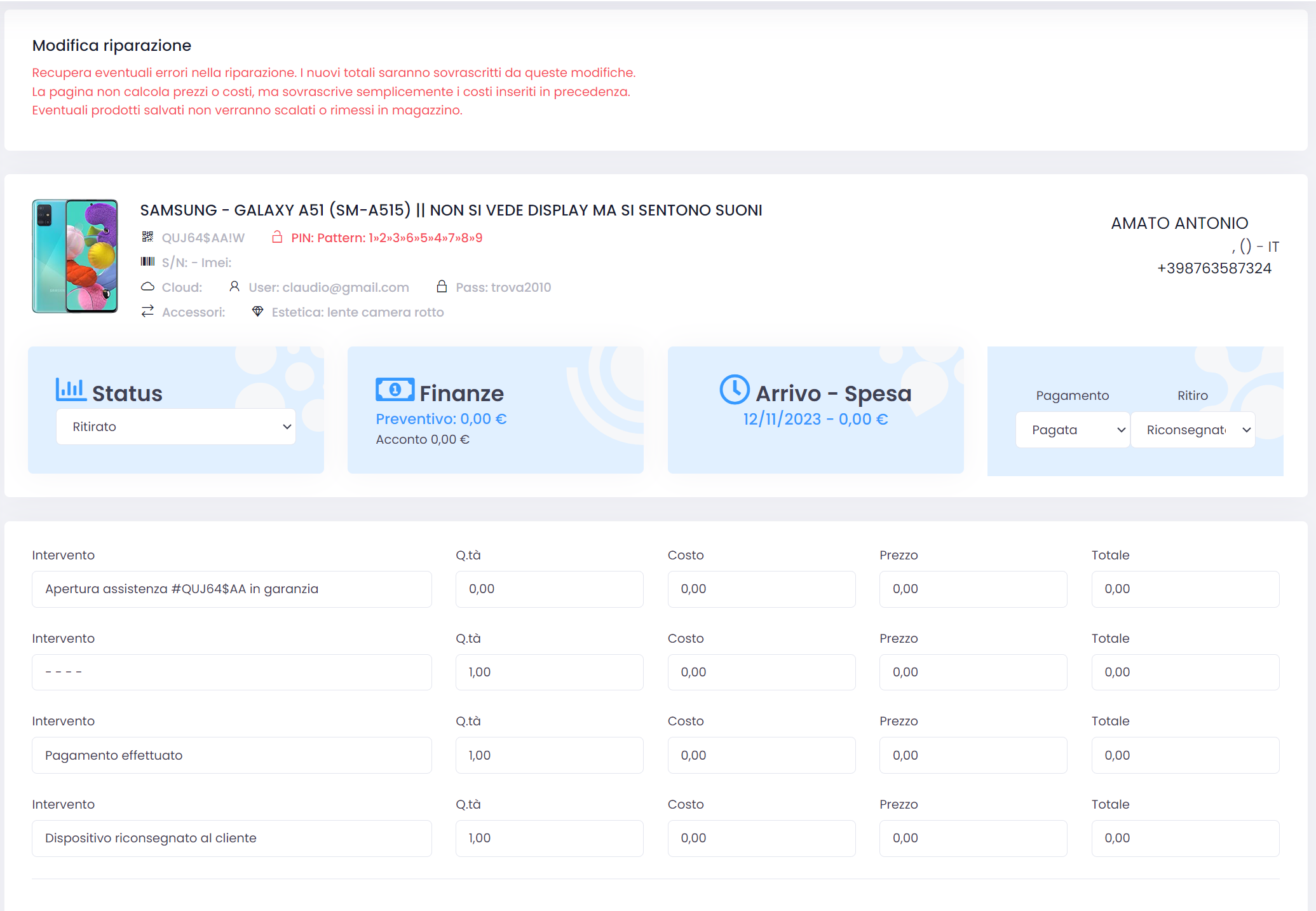Click the arrows icon next to Accessori
The image size is (1316, 911).
[147, 312]
